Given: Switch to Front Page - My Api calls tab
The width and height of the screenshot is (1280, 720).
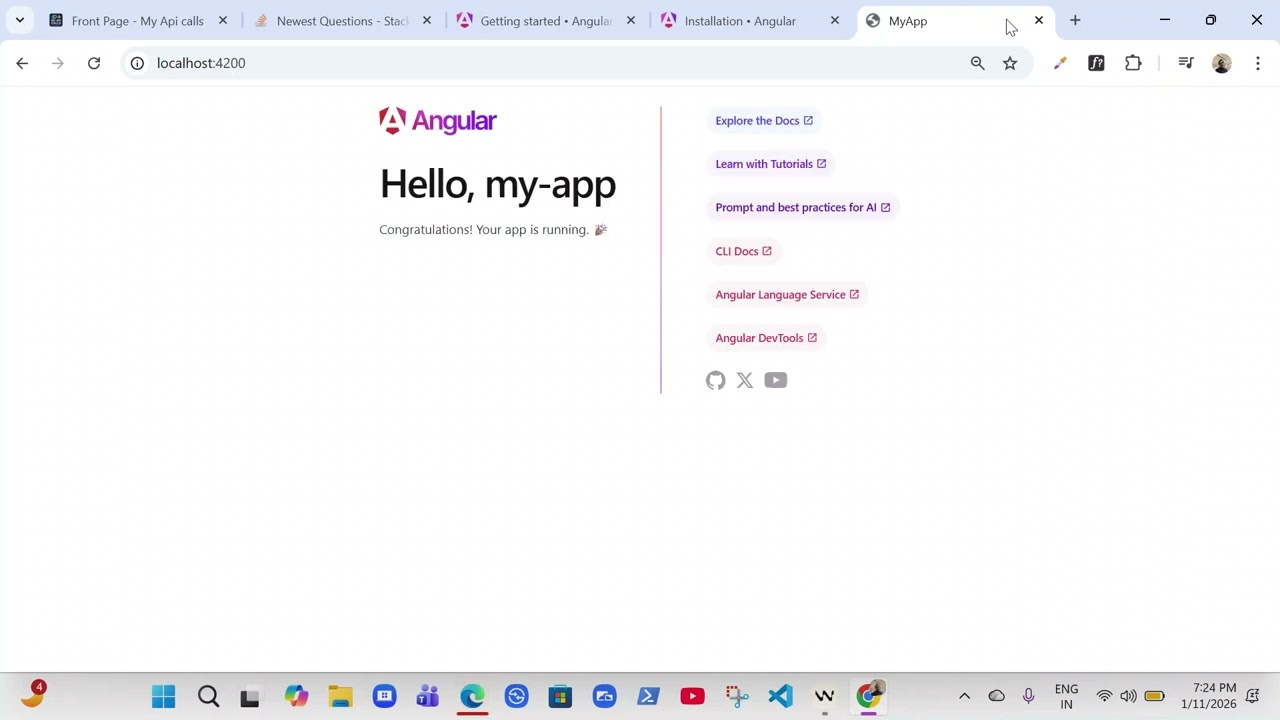Looking at the screenshot, I should pyautogui.click(x=138, y=21).
